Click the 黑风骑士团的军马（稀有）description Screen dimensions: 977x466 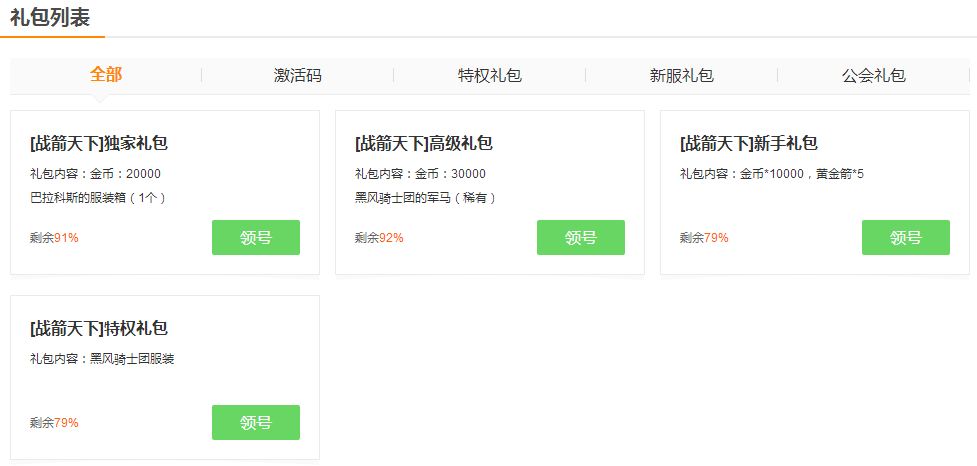click(426, 198)
